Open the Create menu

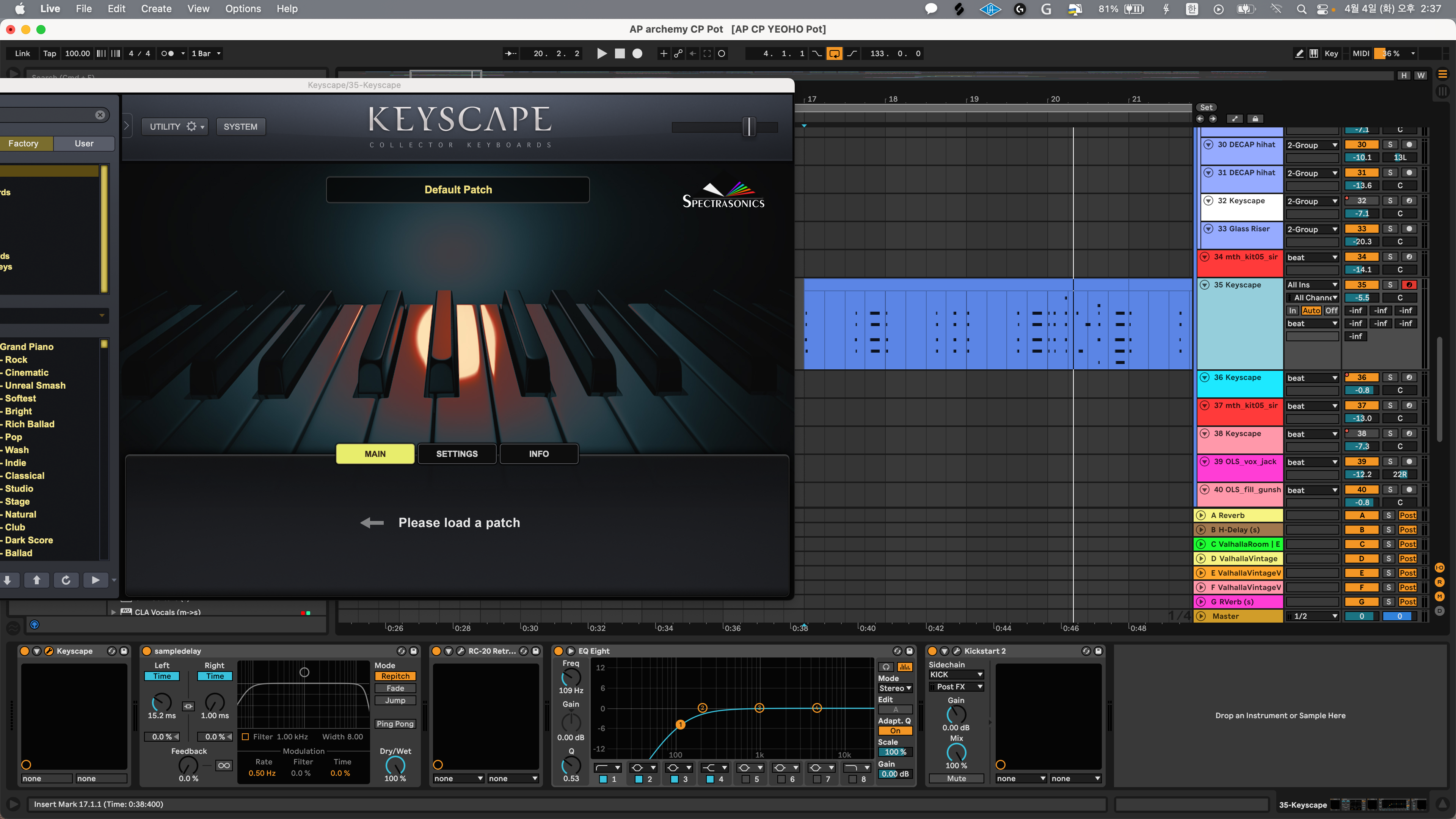click(x=156, y=9)
